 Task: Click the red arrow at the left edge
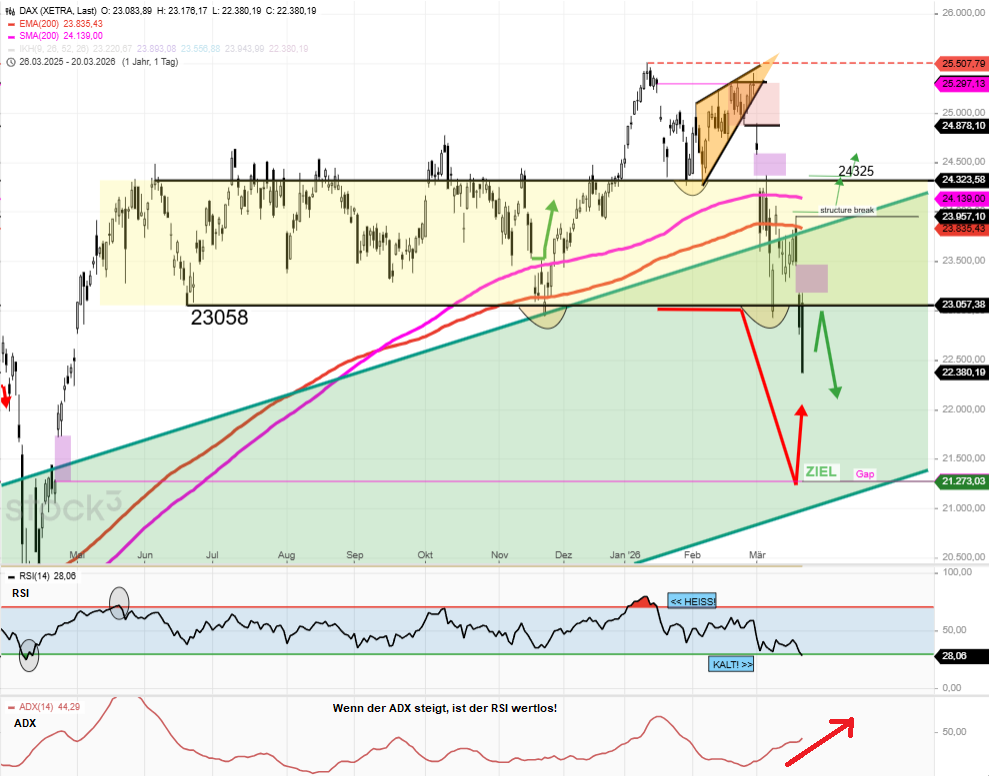tap(5, 397)
